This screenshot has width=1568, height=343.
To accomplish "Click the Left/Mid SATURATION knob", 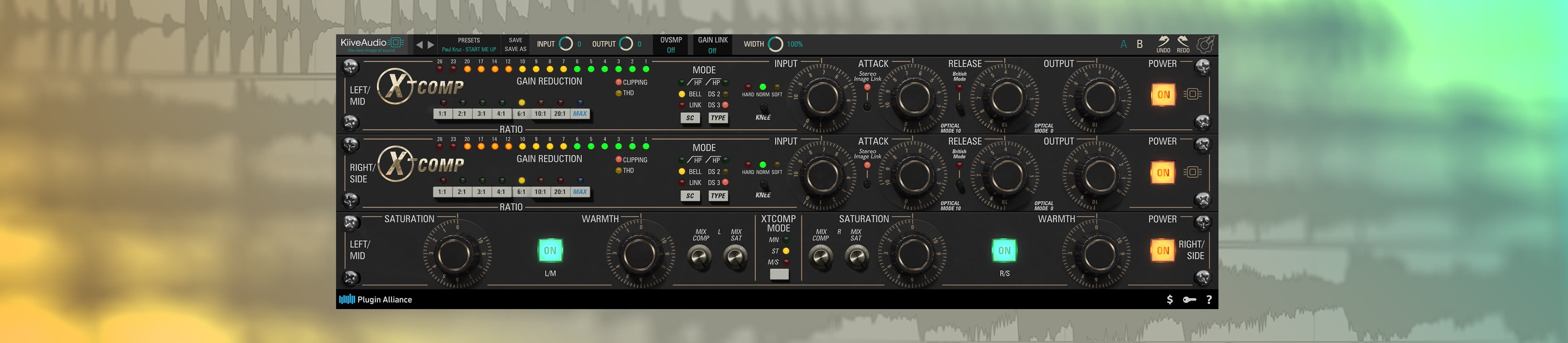I will (455, 254).
